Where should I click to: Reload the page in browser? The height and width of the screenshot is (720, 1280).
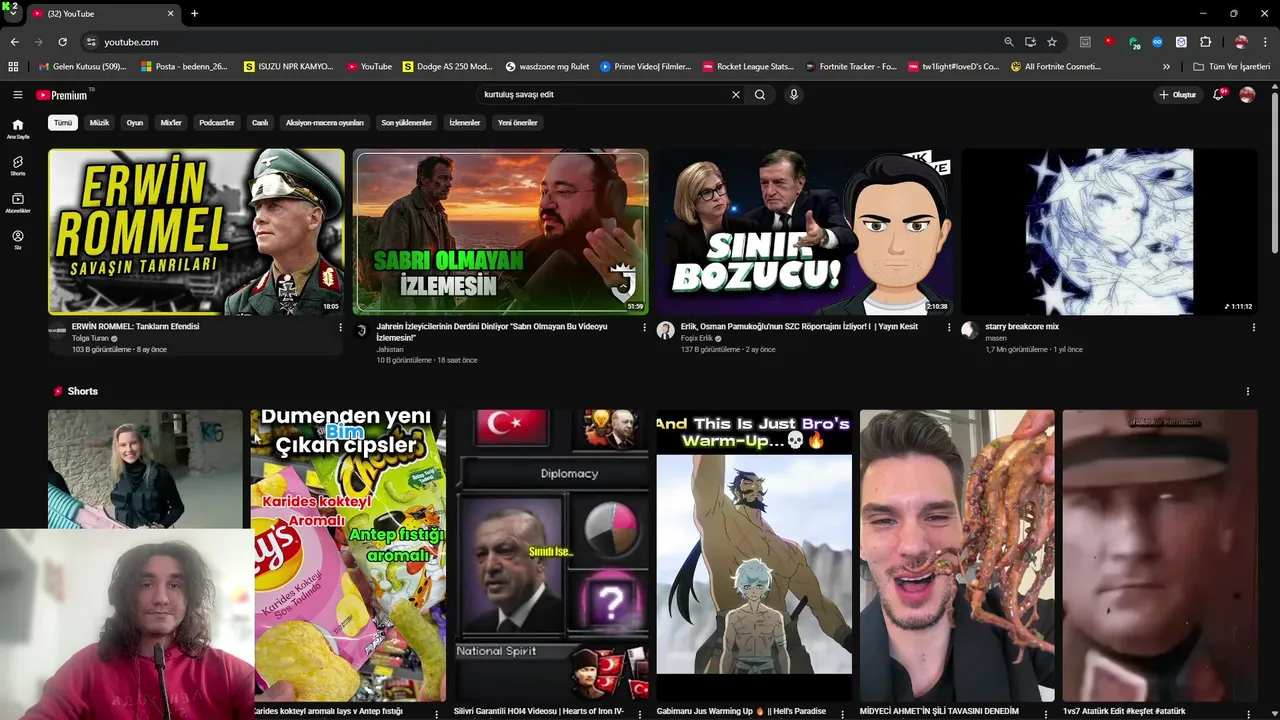pyautogui.click(x=62, y=42)
